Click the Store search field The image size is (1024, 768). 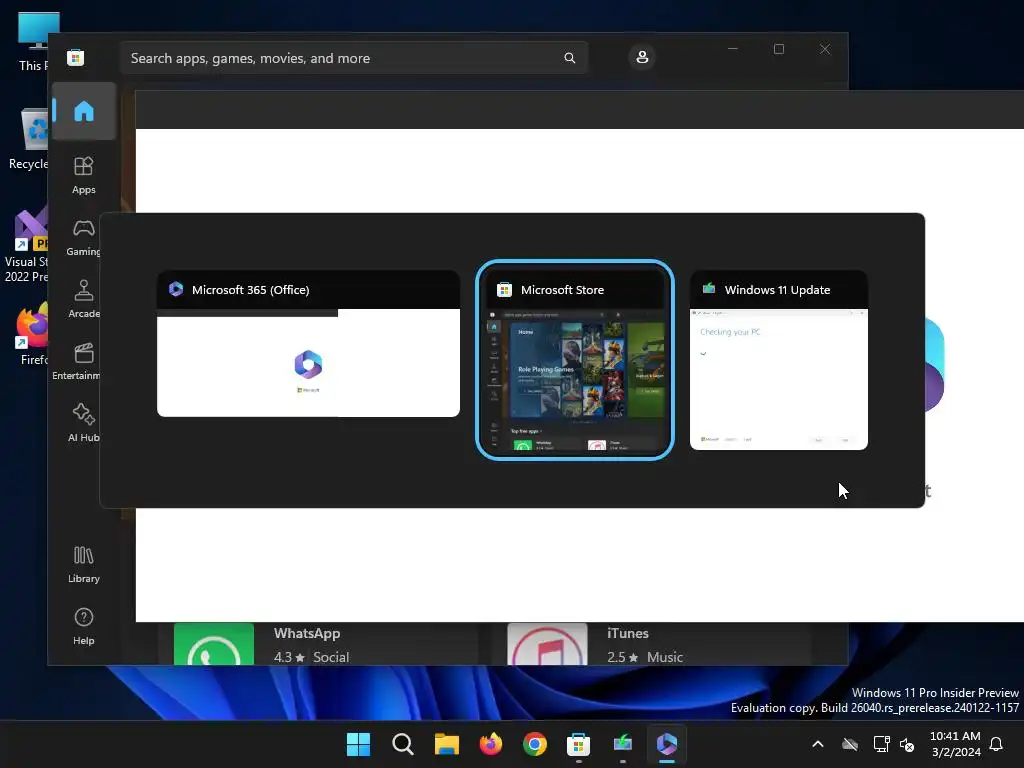tap(353, 58)
